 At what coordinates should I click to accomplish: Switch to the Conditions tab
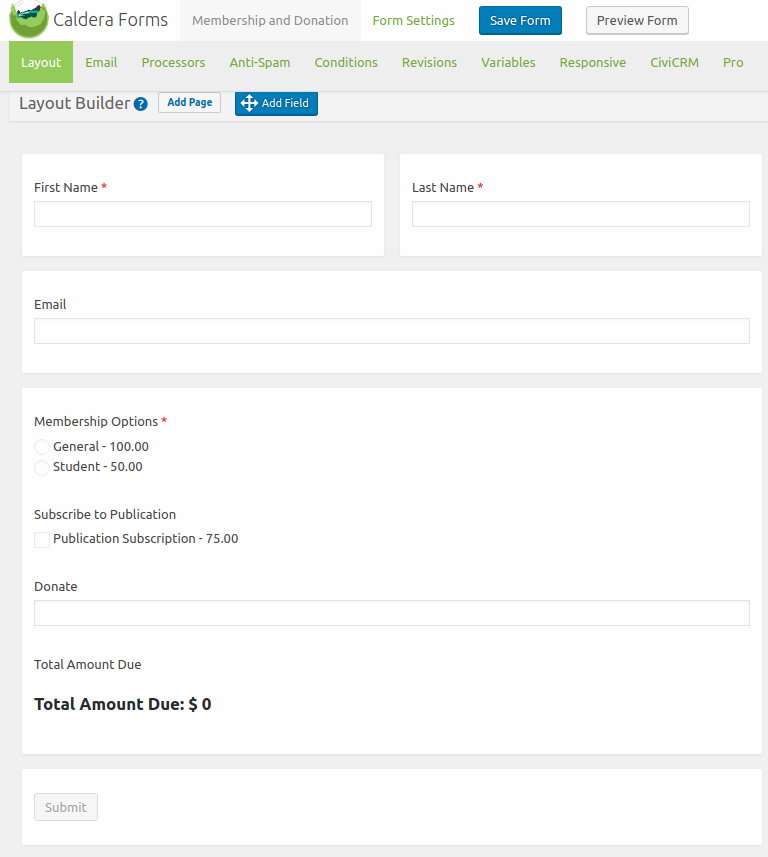coord(346,62)
